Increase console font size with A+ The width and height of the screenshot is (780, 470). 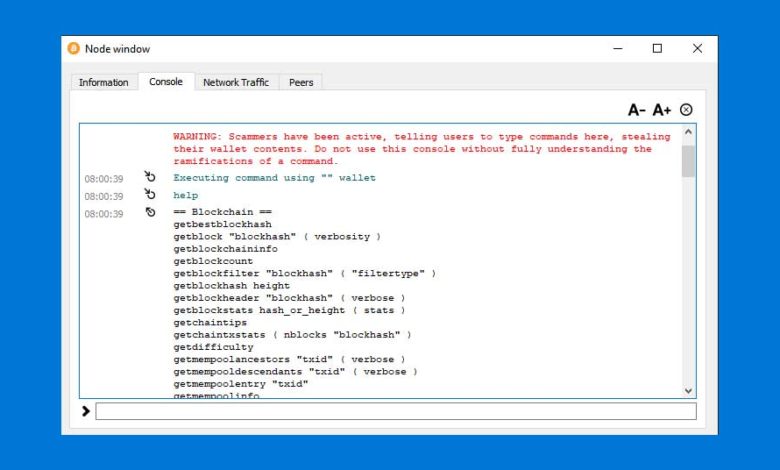point(662,110)
